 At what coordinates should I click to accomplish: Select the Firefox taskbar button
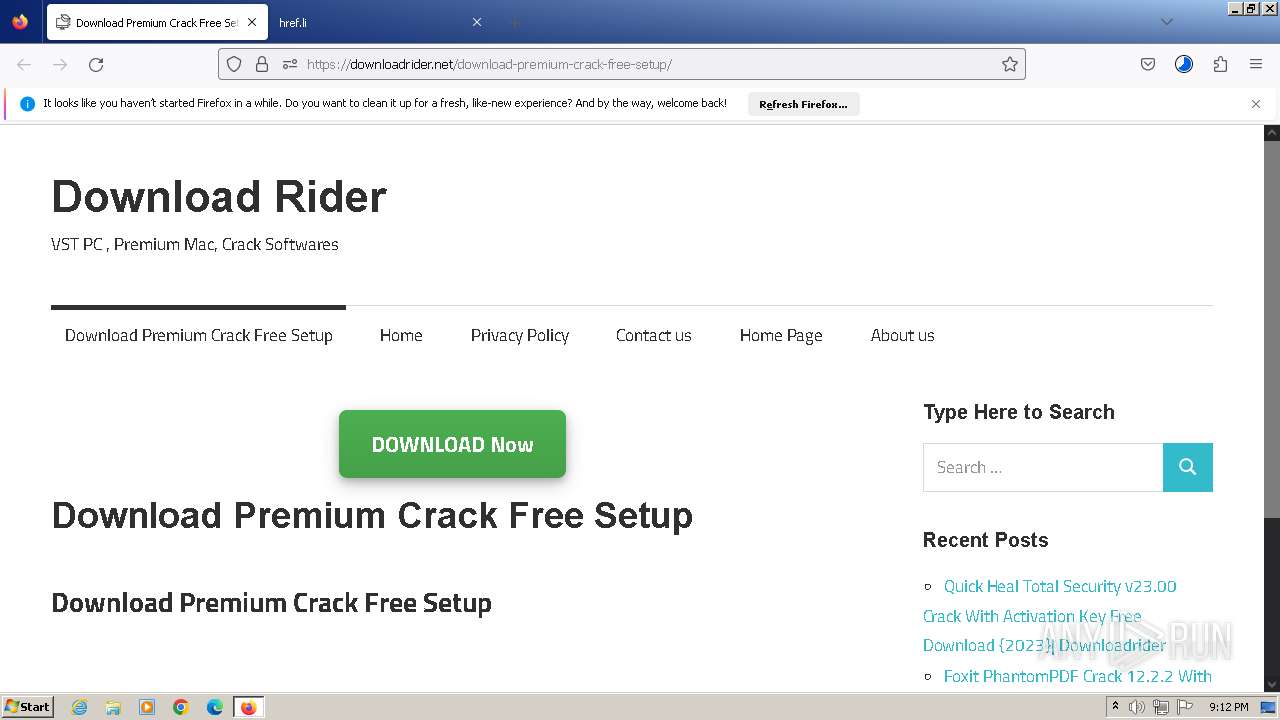[x=248, y=707]
